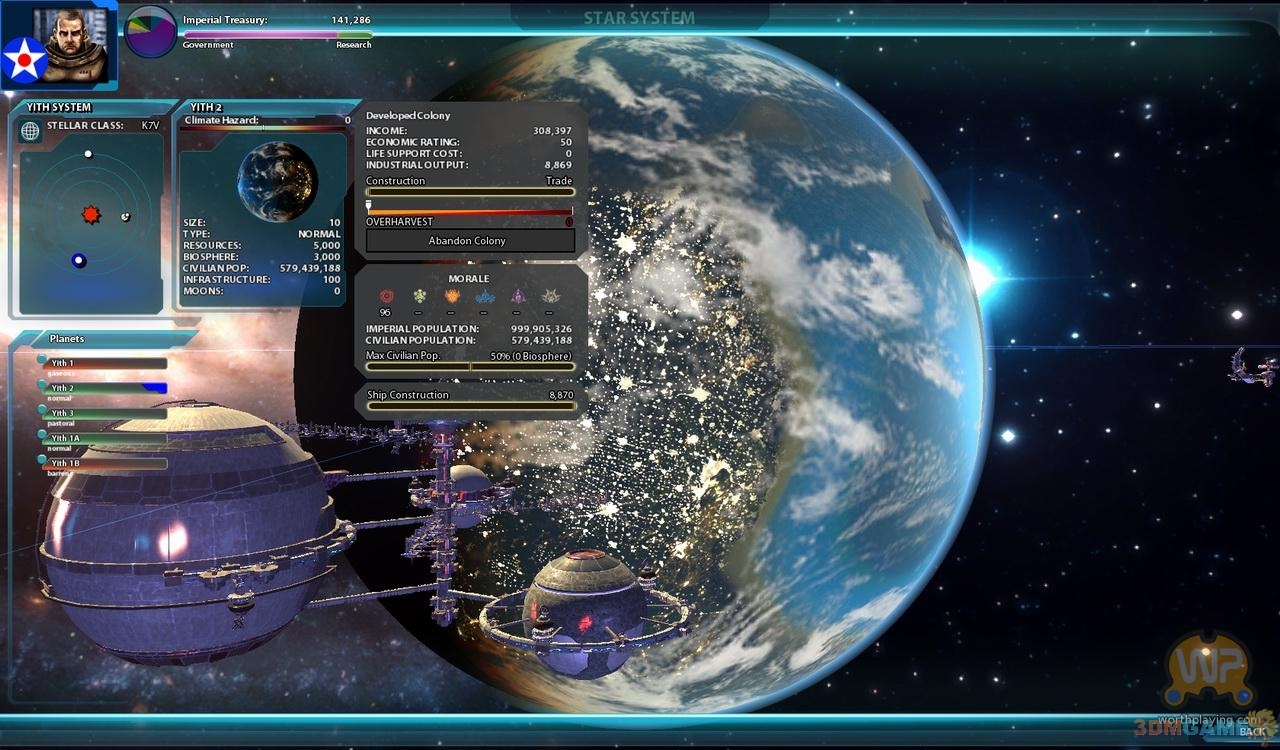Click the red human faction morale icon
This screenshot has width=1280, height=750.
point(385,296)
